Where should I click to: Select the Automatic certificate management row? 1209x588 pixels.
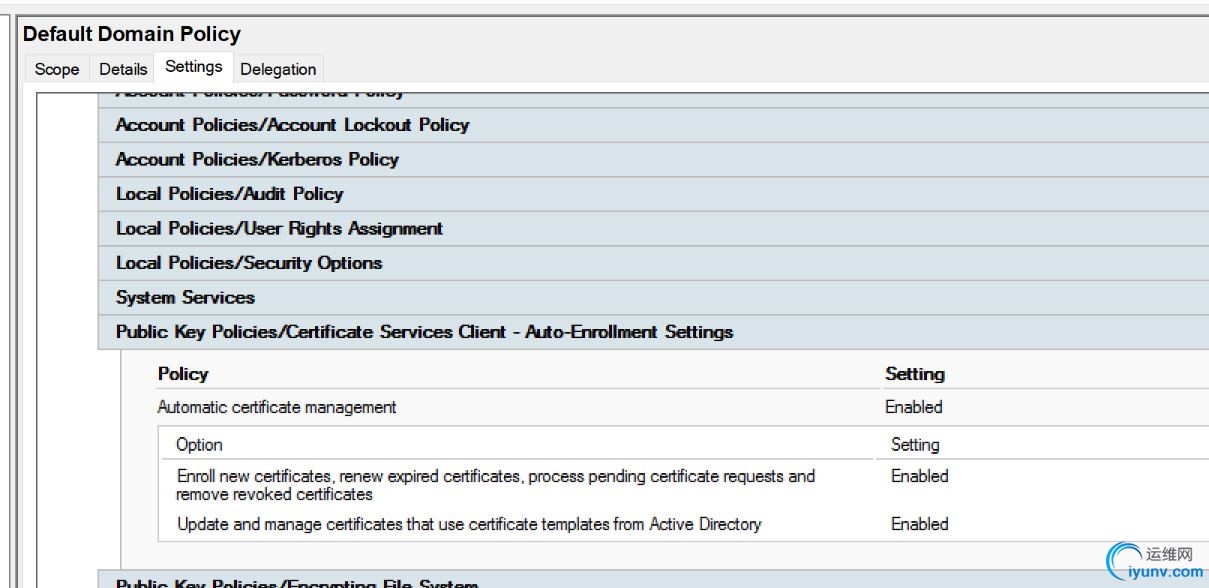[x=683, y=407]
